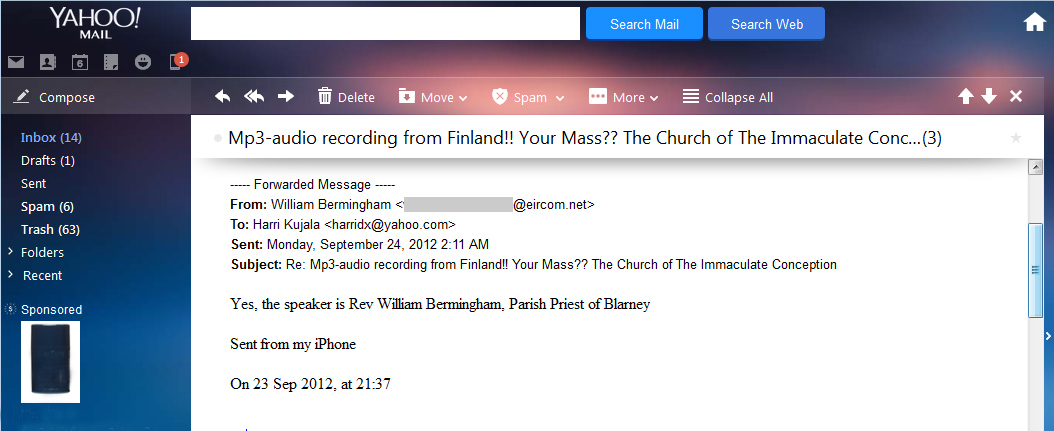
Task: Open the news feed icon with badge
Action: point(177,61)
